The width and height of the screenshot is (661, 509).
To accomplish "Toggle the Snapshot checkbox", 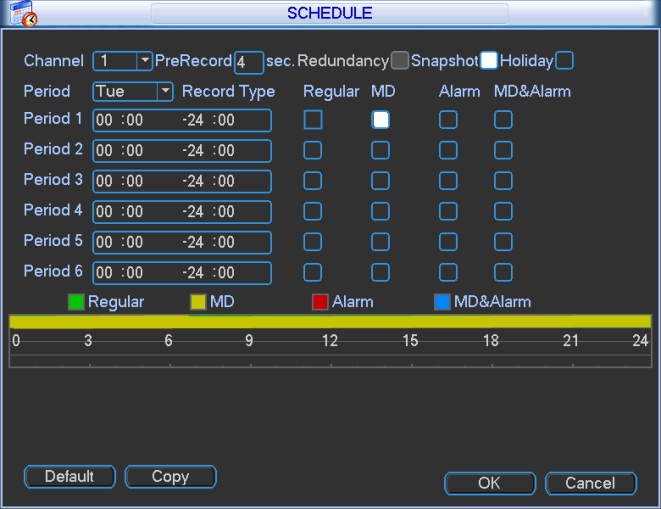I will (x=489, y=60).
